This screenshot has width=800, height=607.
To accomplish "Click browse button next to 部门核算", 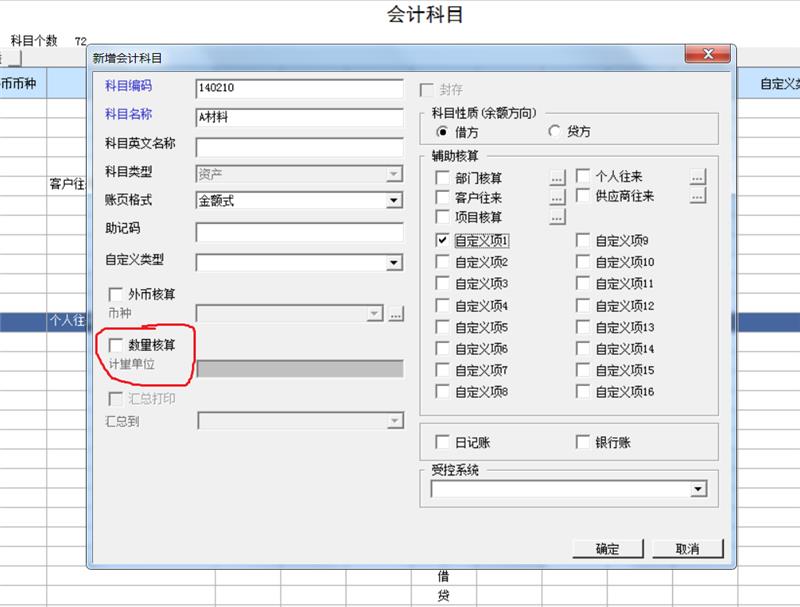I will point(557,177).
